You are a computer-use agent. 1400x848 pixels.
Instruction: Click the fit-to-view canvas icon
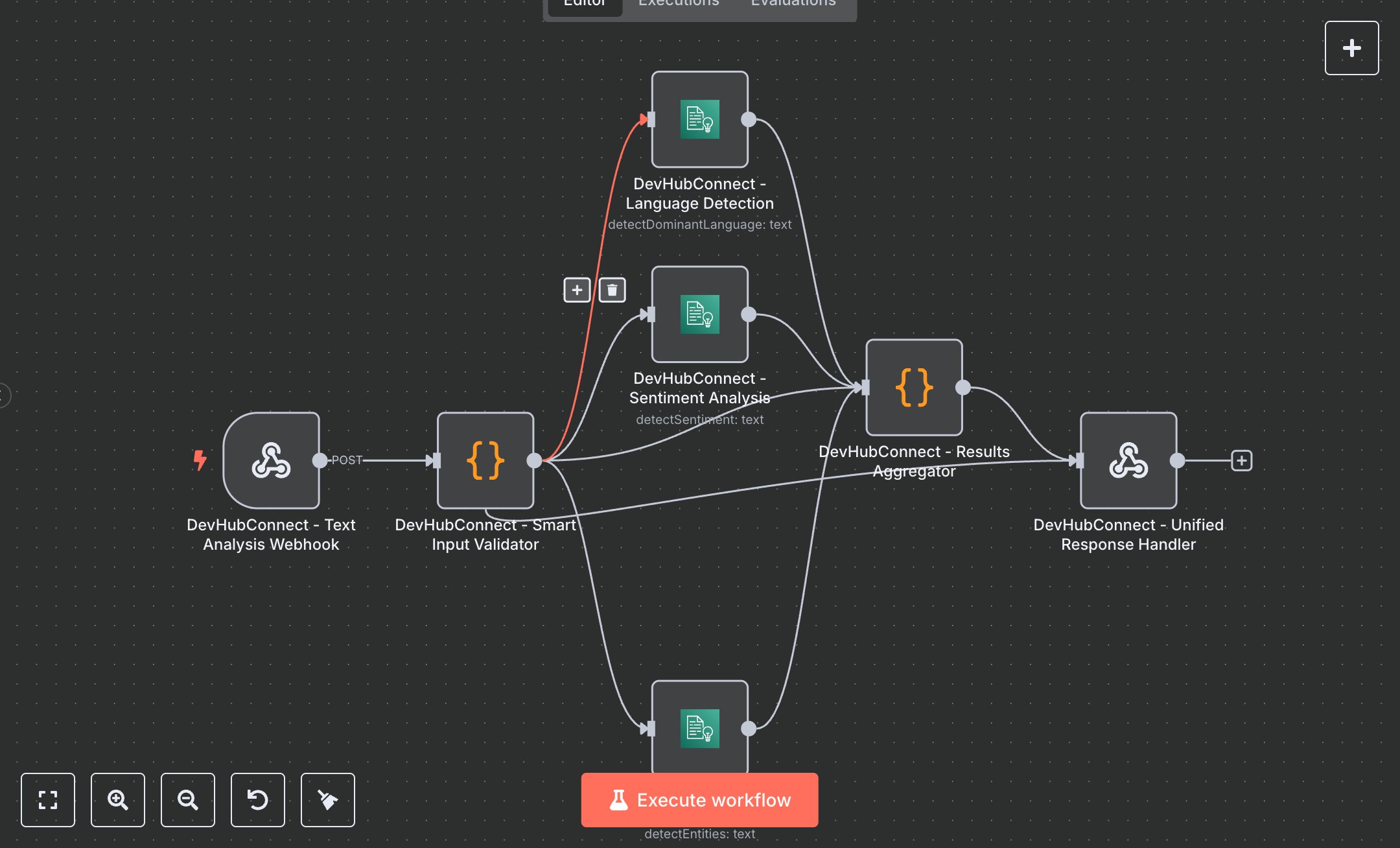click(x=48, y=801)
